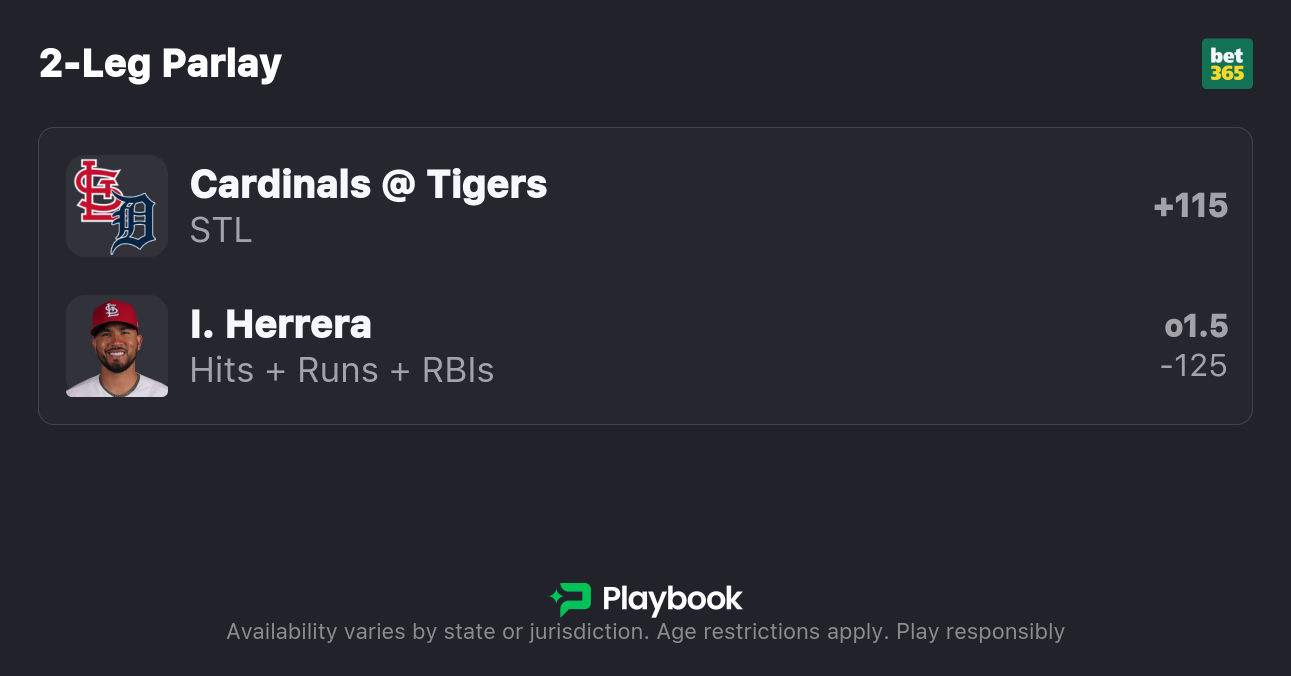Open I. Herrera's player headshot
1291x676 pixels.
click(x=117, y=346)
